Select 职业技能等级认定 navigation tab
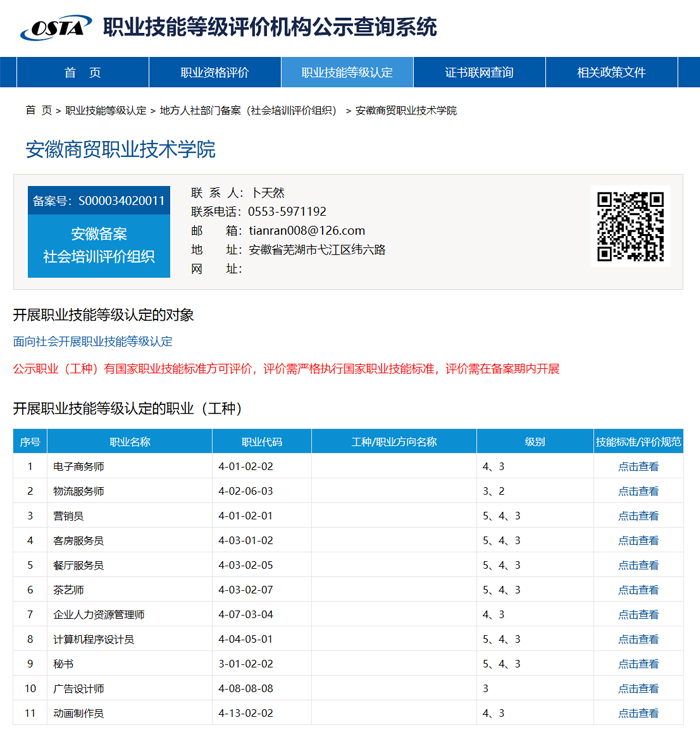The image size is (700, 729). coord(347,73)
